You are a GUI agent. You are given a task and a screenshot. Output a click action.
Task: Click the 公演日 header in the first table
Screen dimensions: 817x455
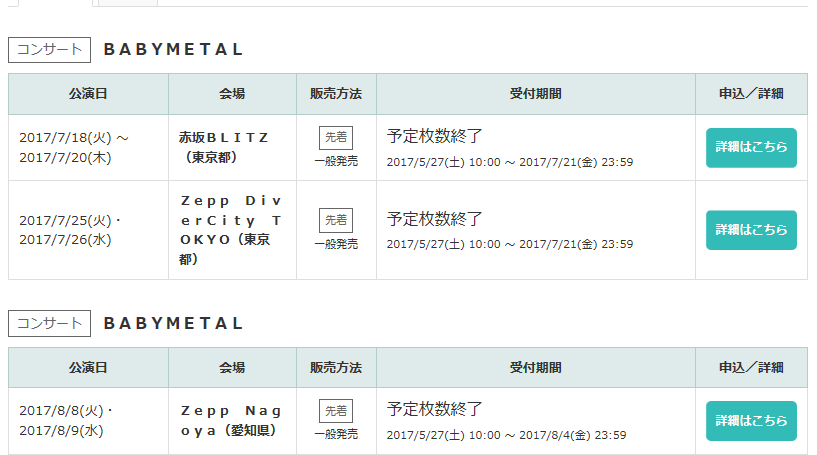coord(88,94)
